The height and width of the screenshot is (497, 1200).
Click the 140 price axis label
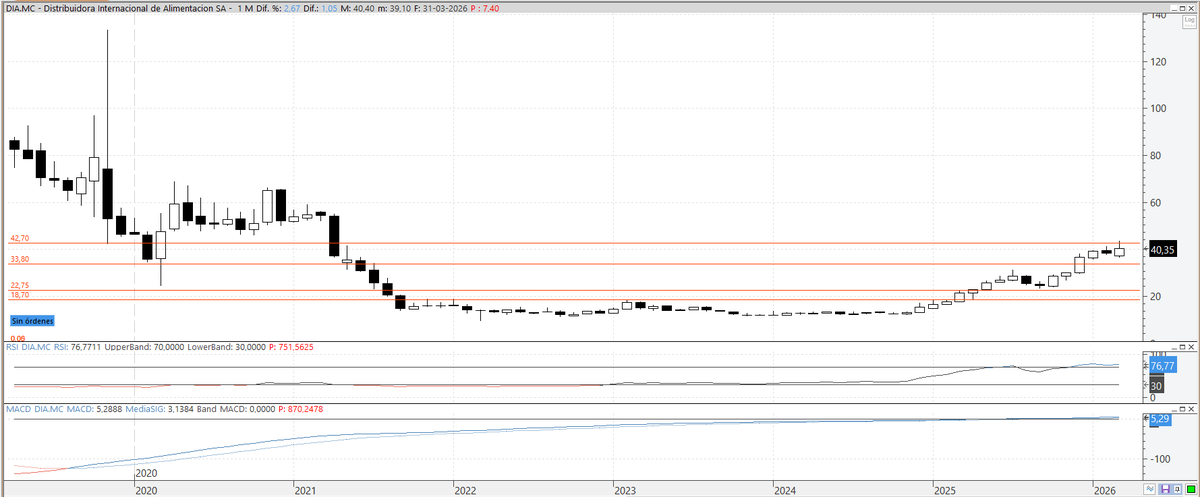coord(1160,15)
